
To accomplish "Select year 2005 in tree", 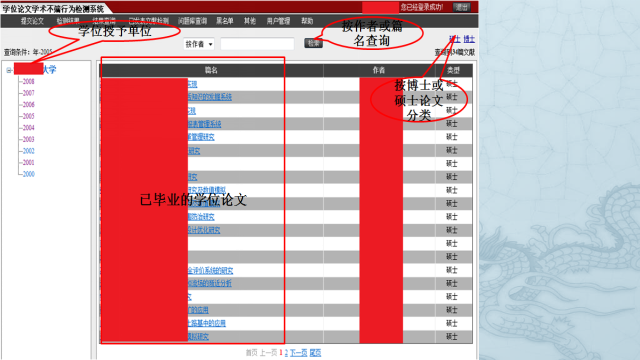I will pos(29,116).
